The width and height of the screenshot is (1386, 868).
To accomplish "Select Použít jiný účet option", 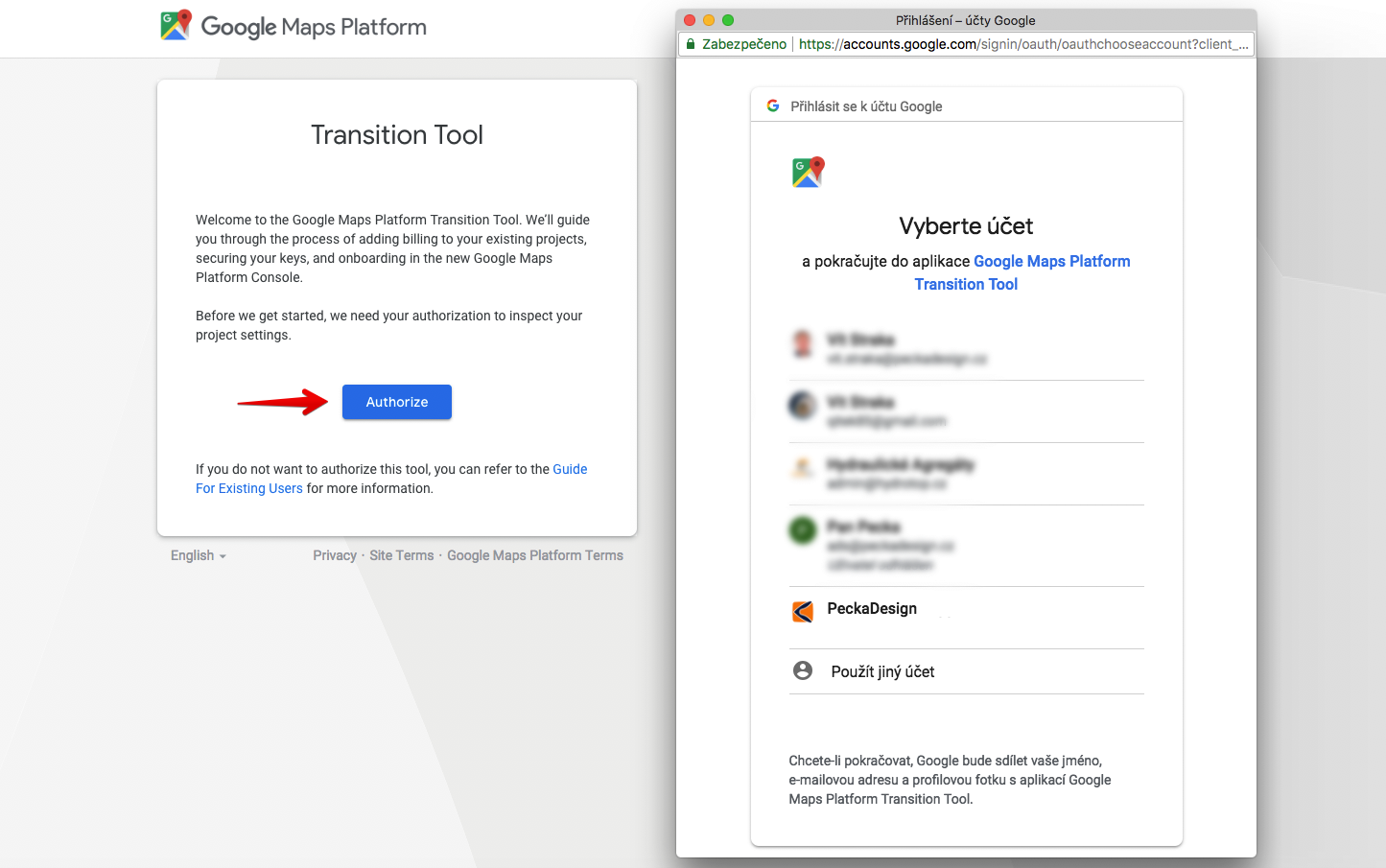I will (x=882, y=671).
